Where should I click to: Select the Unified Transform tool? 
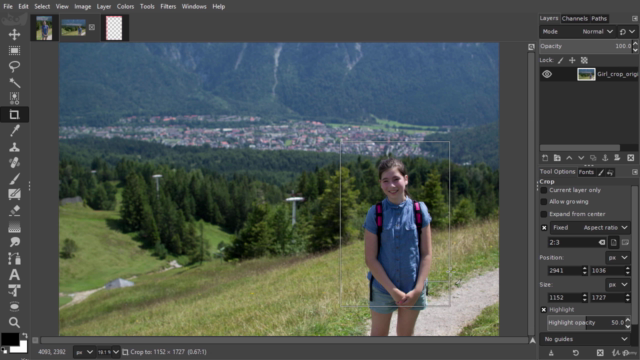click(x=14, y=291)
